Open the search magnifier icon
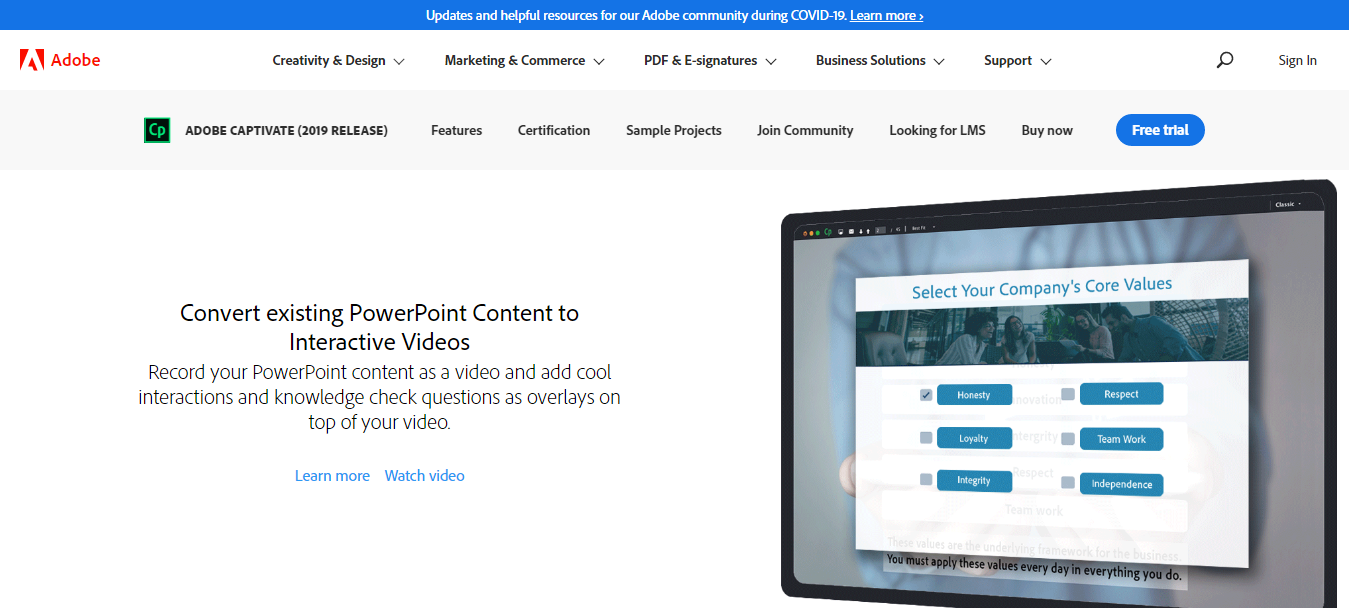The width and height of the screenshot is (1349, 608). coord(1225,60)
